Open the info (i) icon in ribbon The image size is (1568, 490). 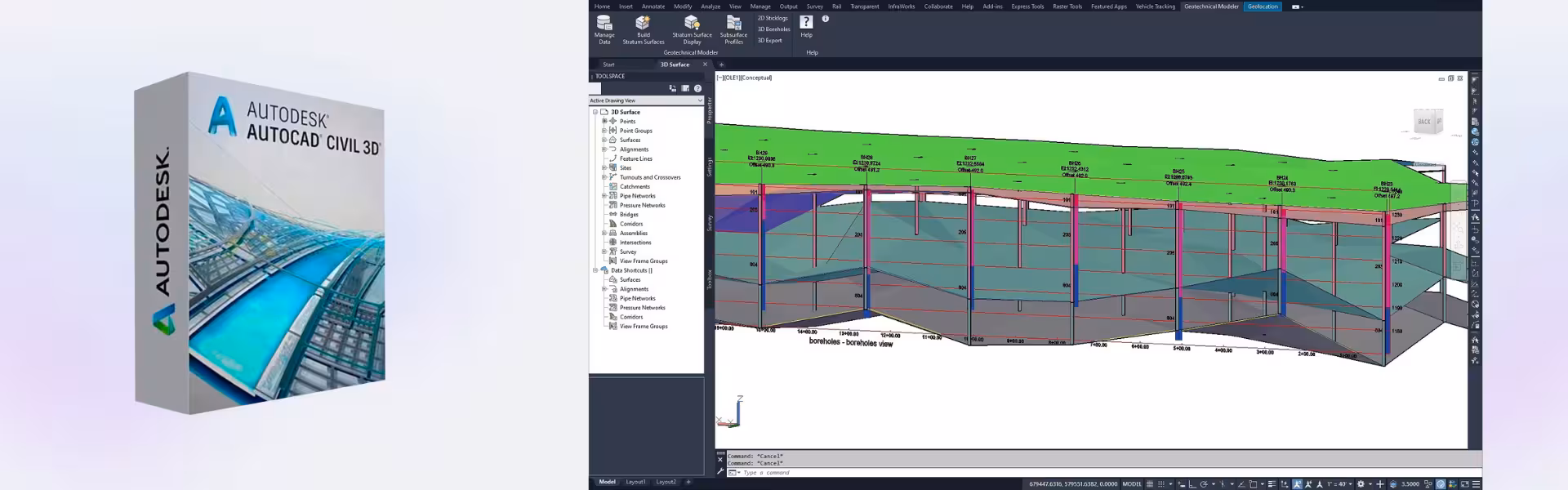(825, 19)
